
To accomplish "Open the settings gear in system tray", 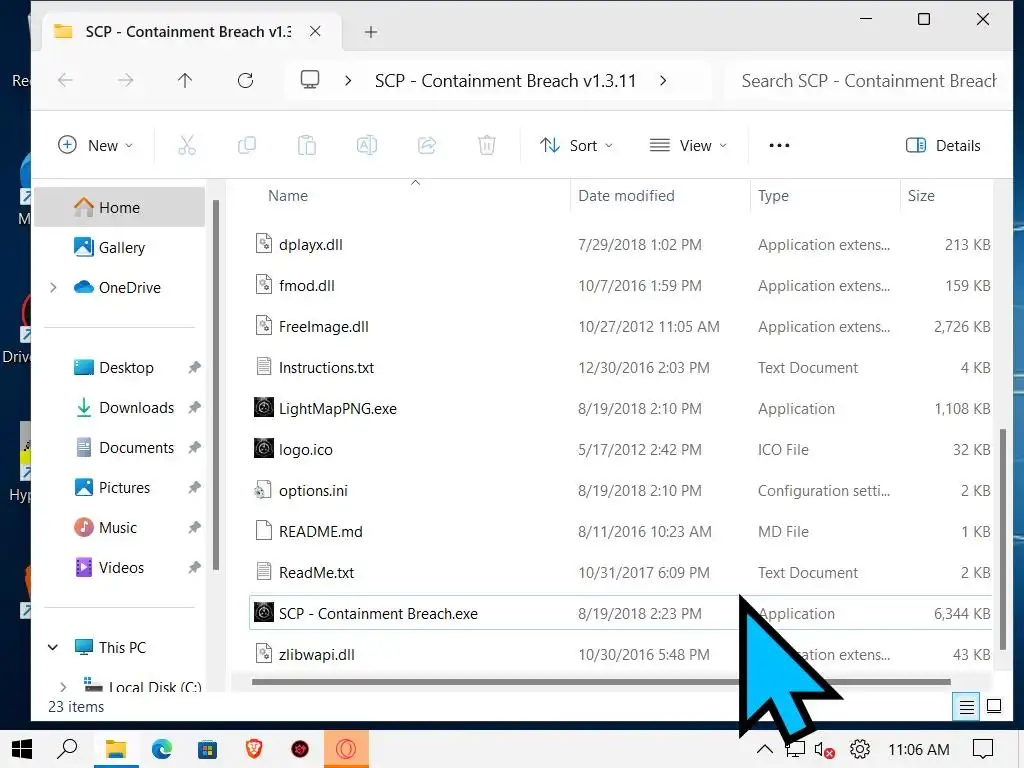I will tap(859, 749).
